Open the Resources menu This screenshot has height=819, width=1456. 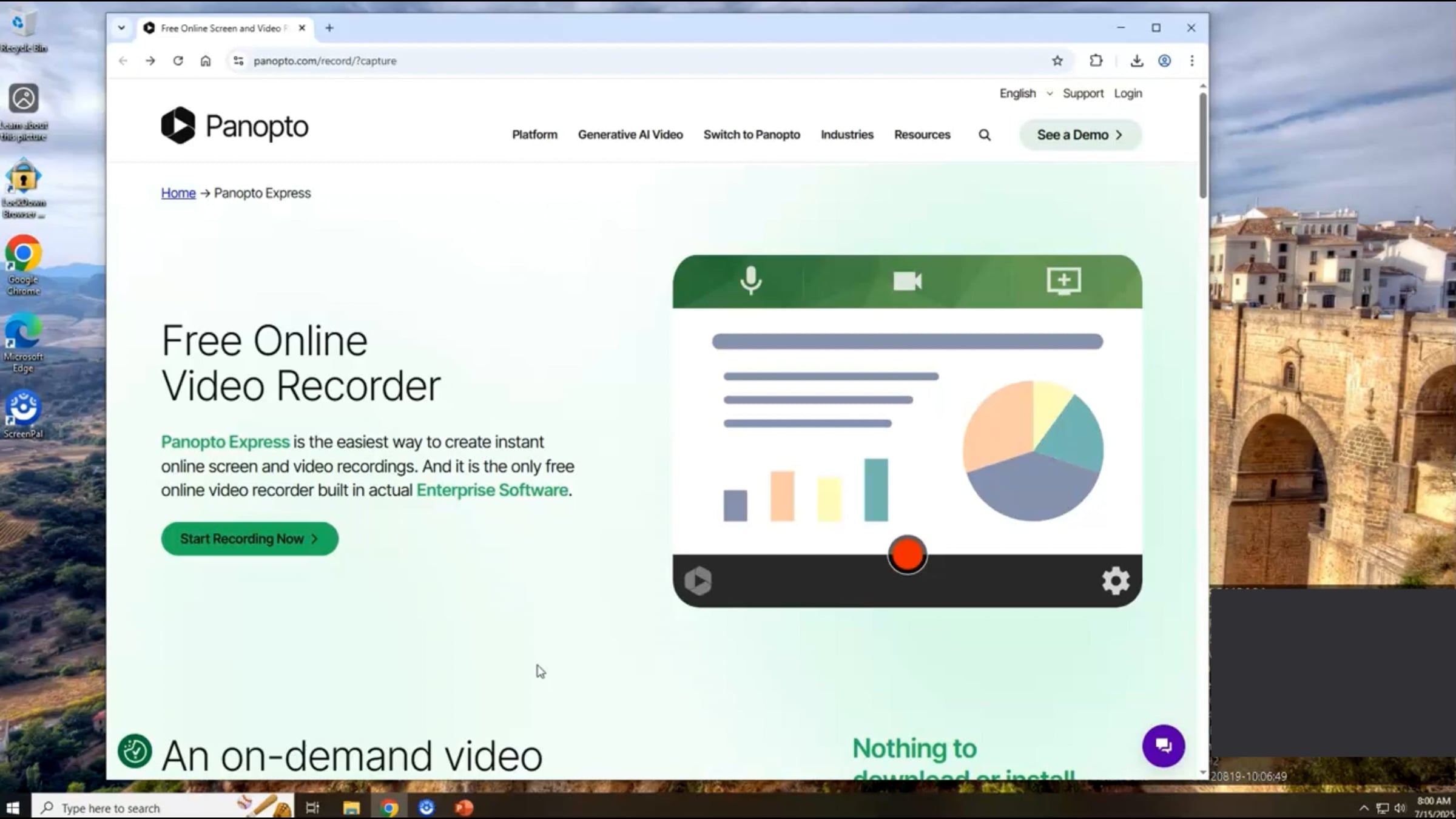click(922, 135)
